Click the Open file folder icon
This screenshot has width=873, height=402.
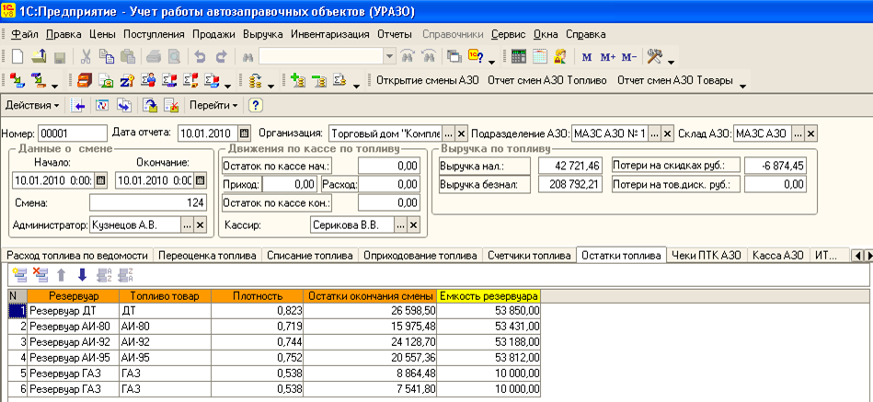coord(38,56)
